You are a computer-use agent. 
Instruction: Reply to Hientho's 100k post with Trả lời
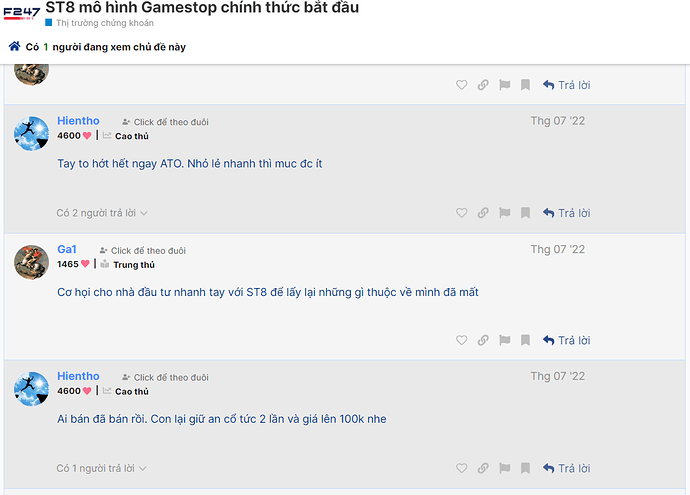tap(566, 468)
